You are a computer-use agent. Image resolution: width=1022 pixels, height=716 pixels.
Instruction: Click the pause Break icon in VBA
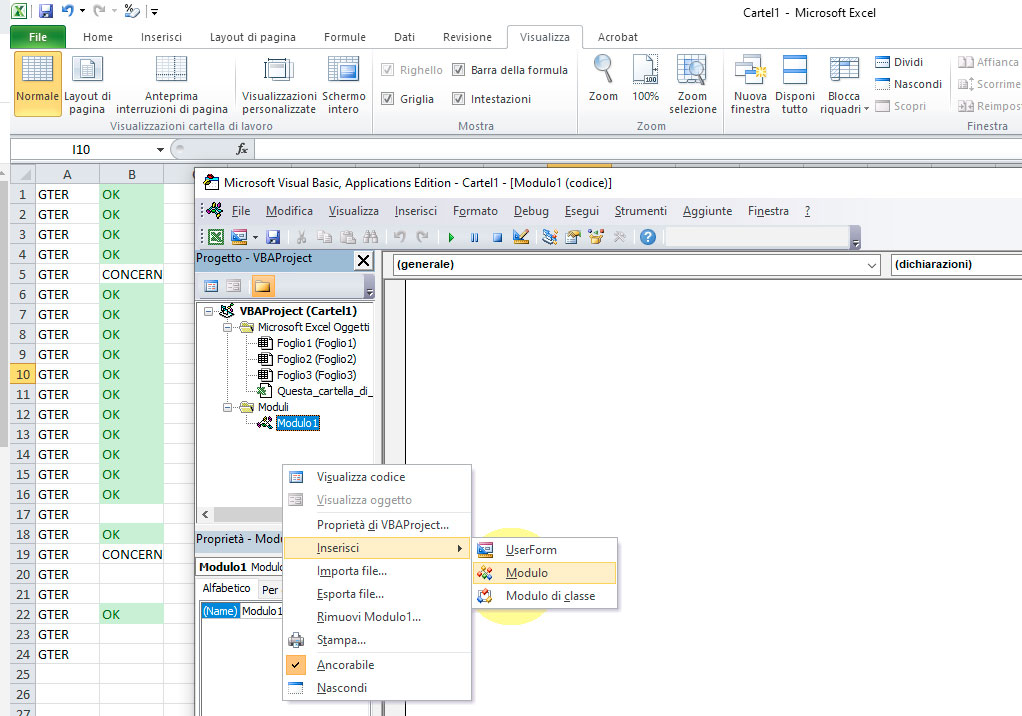pos(474,238)
